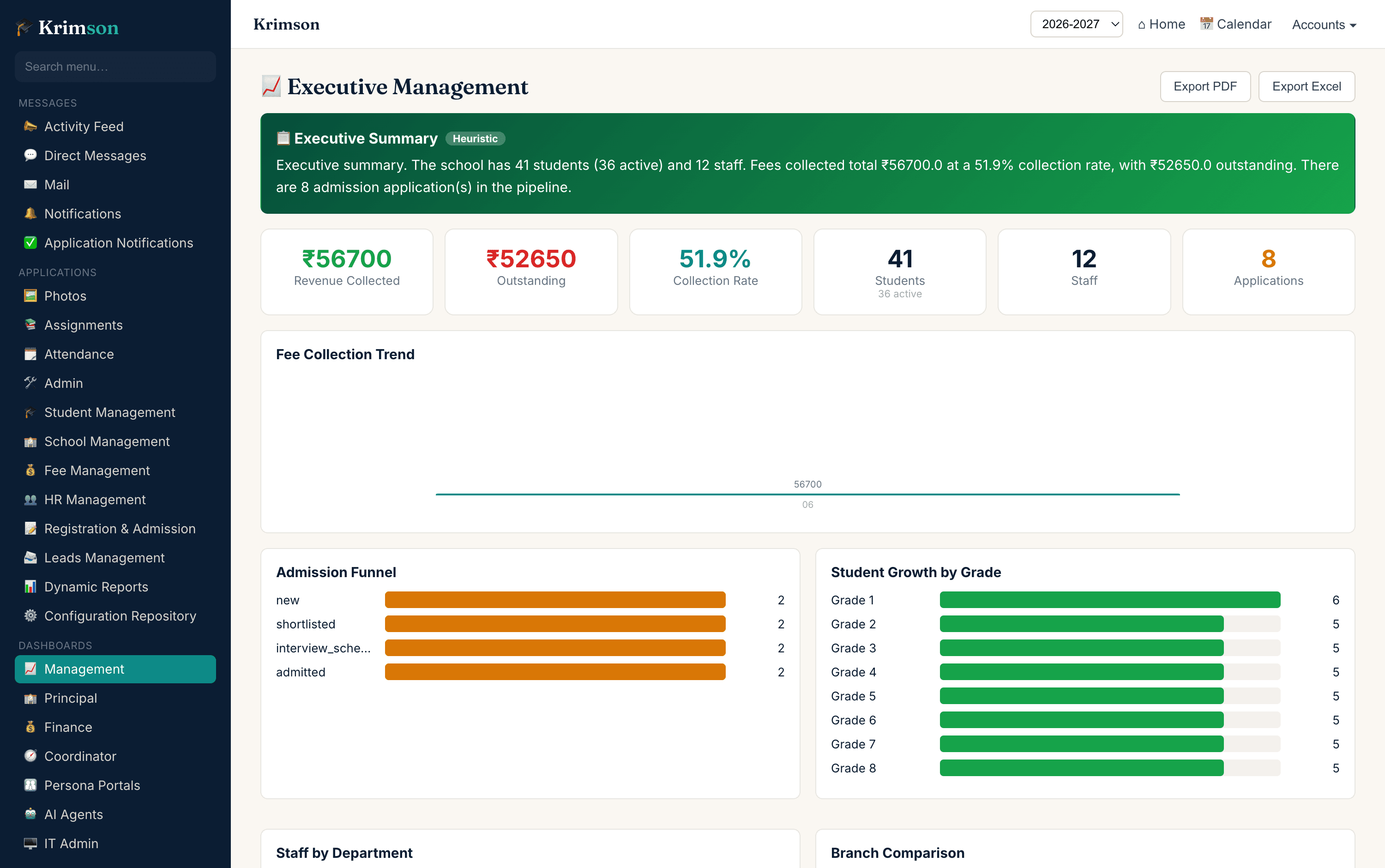Click the 8 Applications card

pos(1268,272)
